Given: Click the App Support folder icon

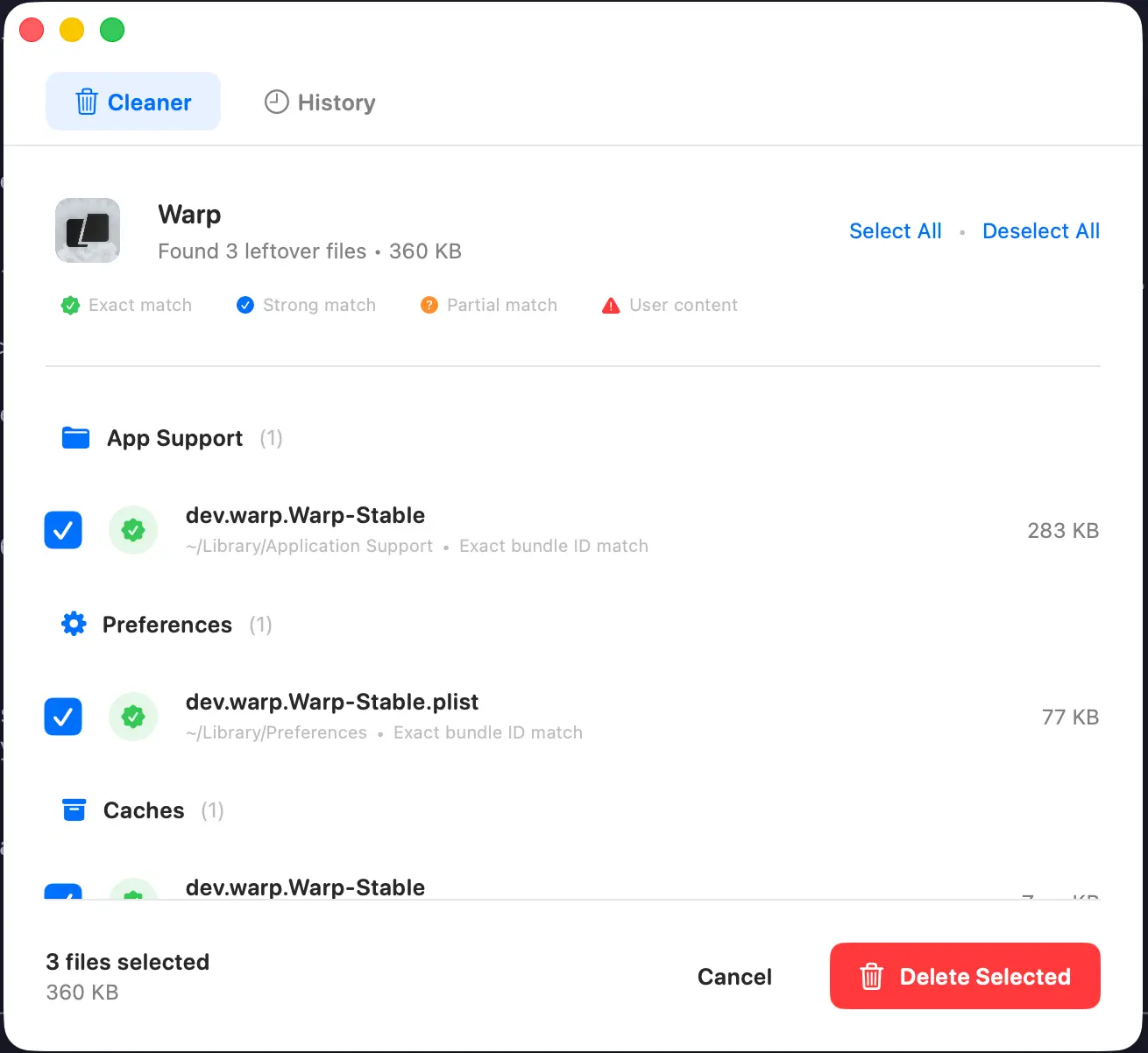Looking at the screenshot, I should 75,438.
